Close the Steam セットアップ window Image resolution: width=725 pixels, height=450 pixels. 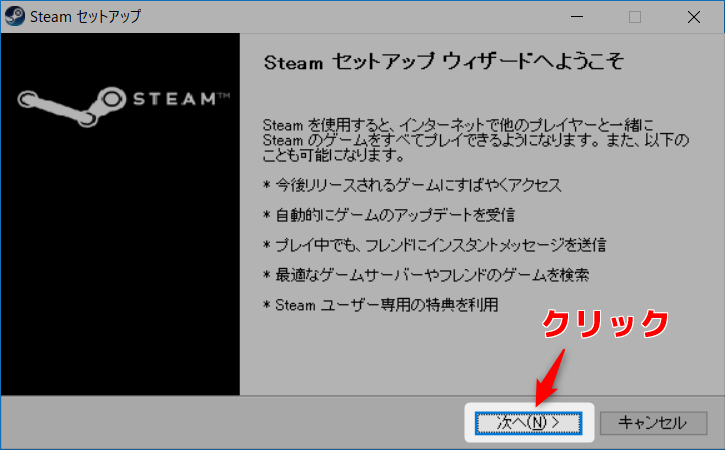pos(694,17)
